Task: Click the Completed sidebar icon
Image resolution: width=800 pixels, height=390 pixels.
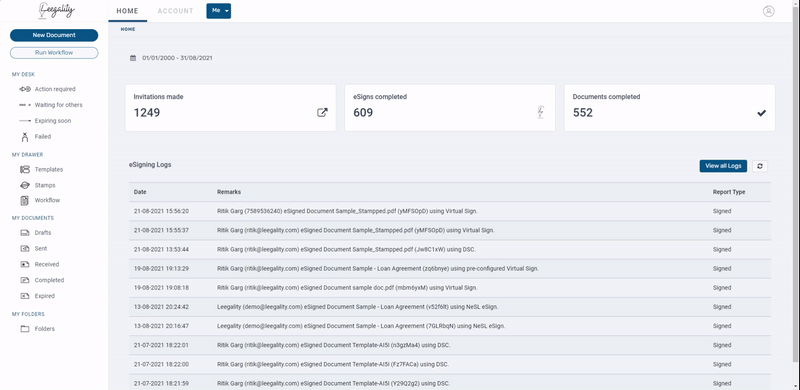Action: coord(25,280)
